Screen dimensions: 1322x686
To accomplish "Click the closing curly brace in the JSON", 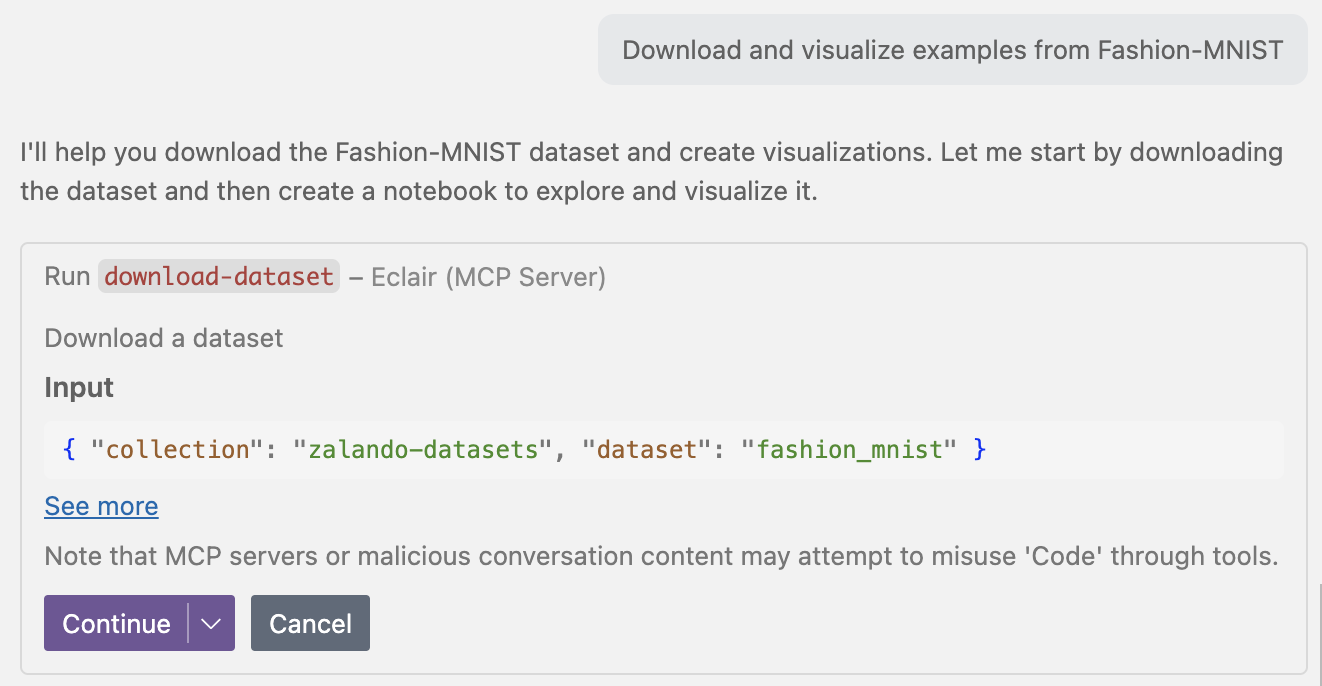I will coord(980,450).
